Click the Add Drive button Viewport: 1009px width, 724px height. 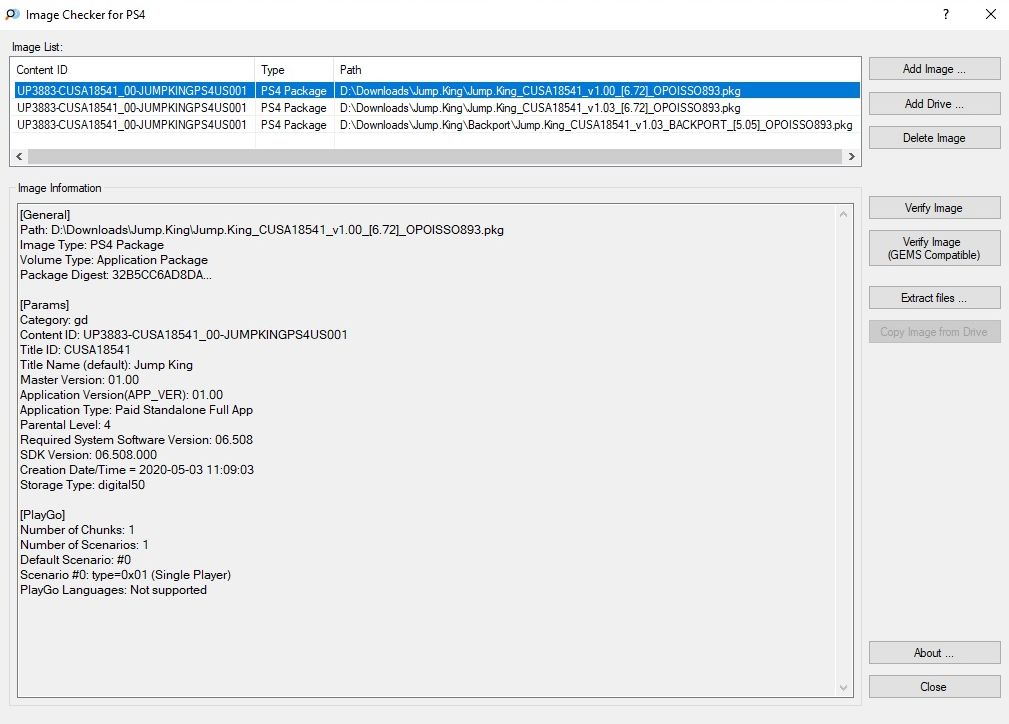(934, 104)
